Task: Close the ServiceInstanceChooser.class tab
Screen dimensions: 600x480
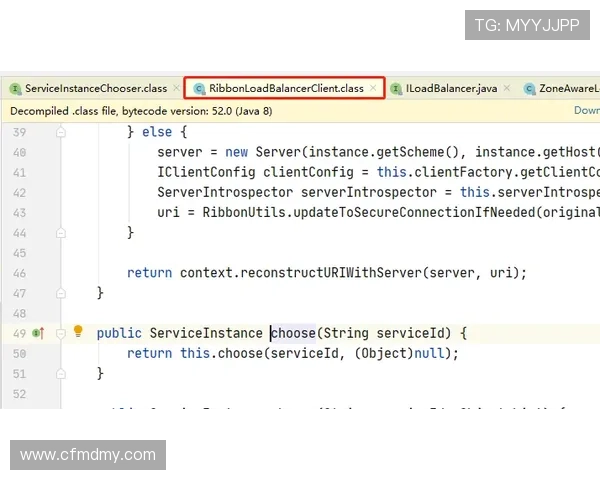Action: 176,88
